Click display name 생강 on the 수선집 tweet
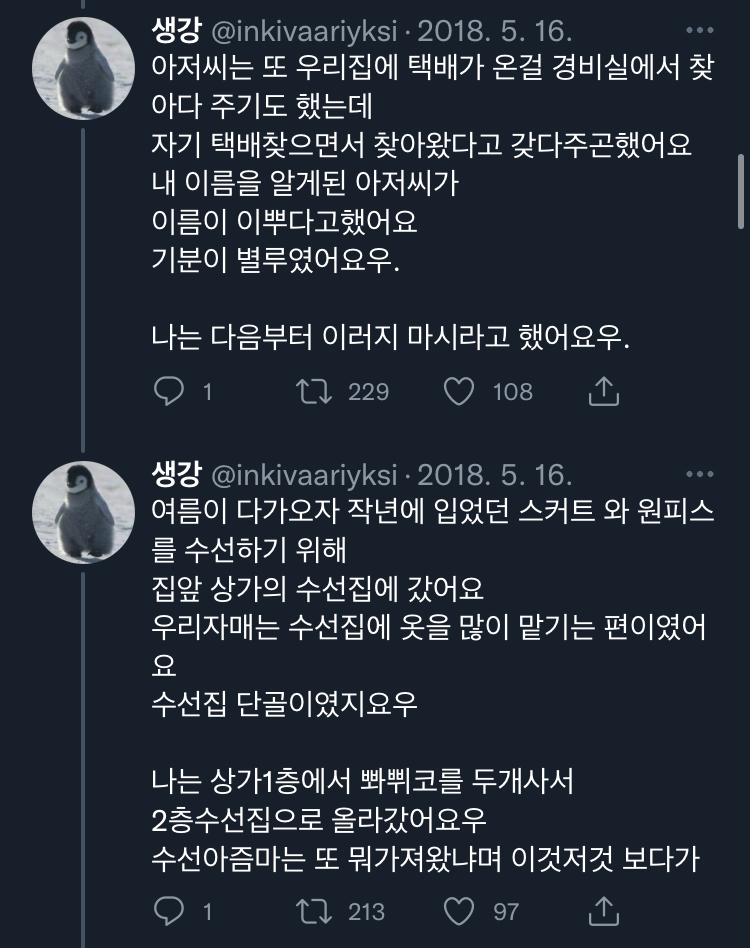 click(x=176, y=472)
